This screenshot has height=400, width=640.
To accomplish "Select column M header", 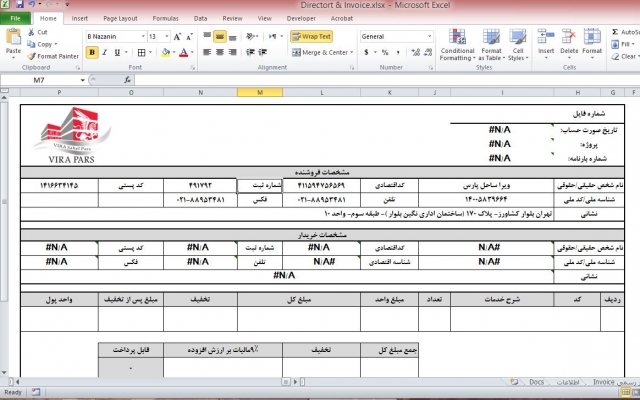I will tap(260, 93).
